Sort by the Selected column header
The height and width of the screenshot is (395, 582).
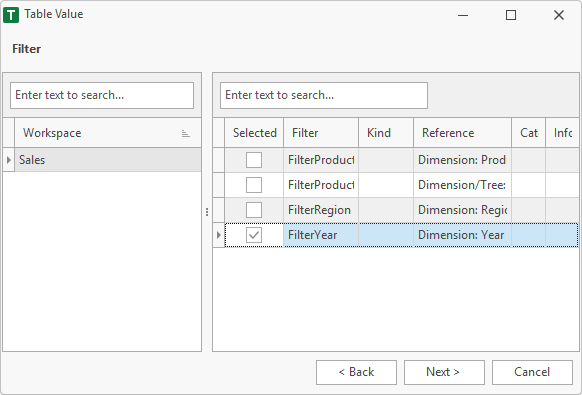point(254,133)
